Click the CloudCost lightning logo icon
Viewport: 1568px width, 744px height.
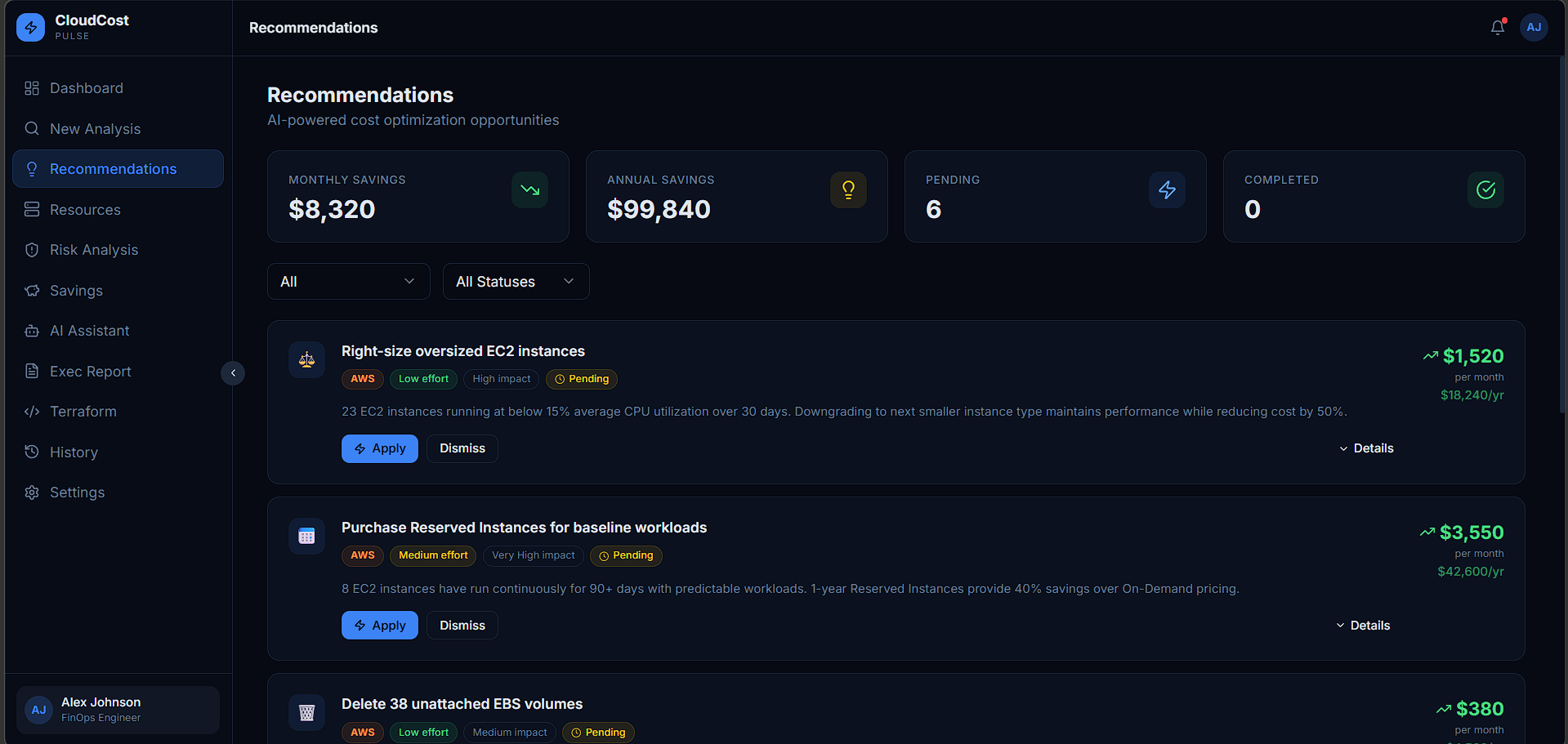[x=30, y=28]
